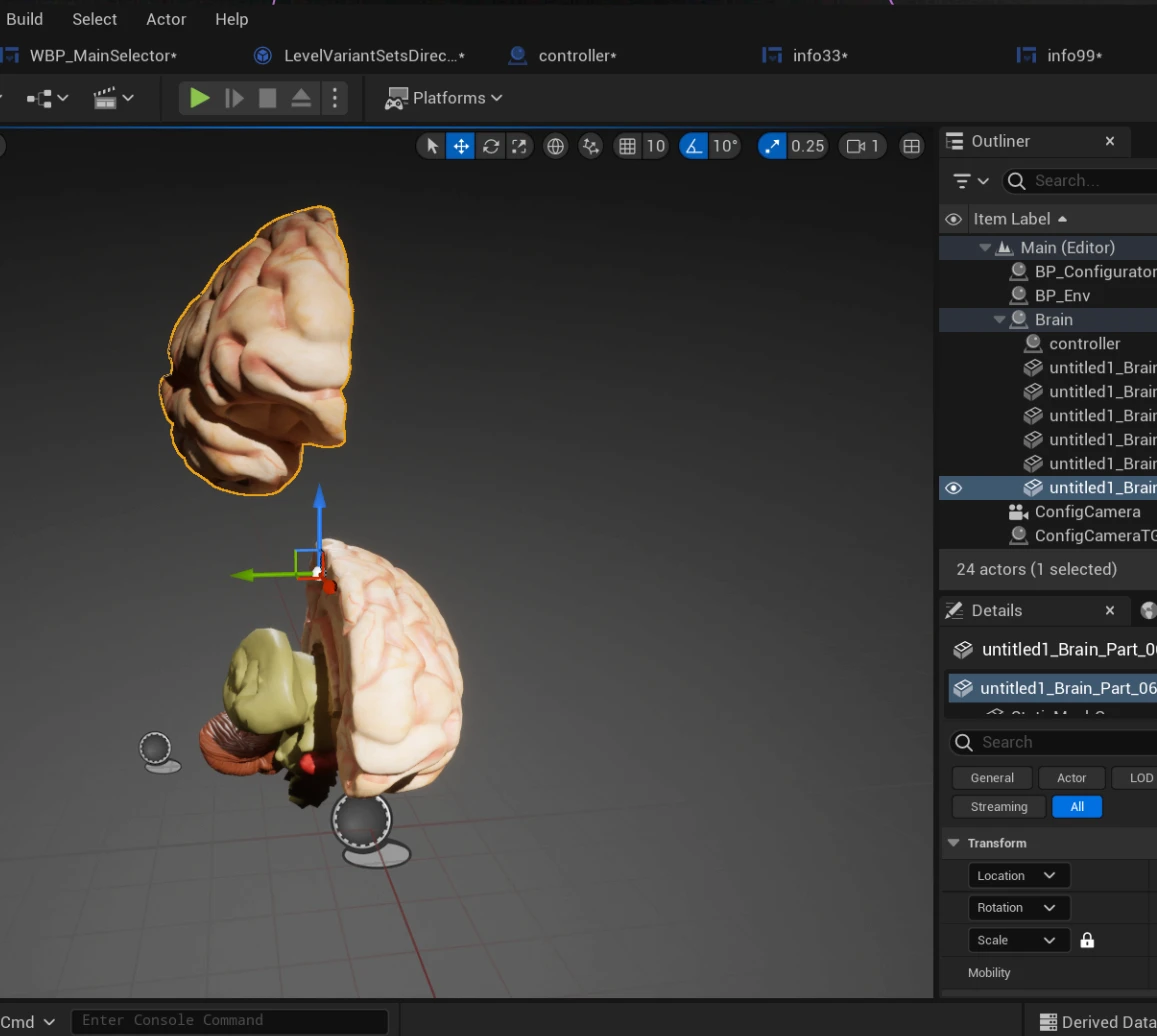The image size is (1157, 1036).
Task: Click the Eject button in the play toolbar
Action: 301,98
